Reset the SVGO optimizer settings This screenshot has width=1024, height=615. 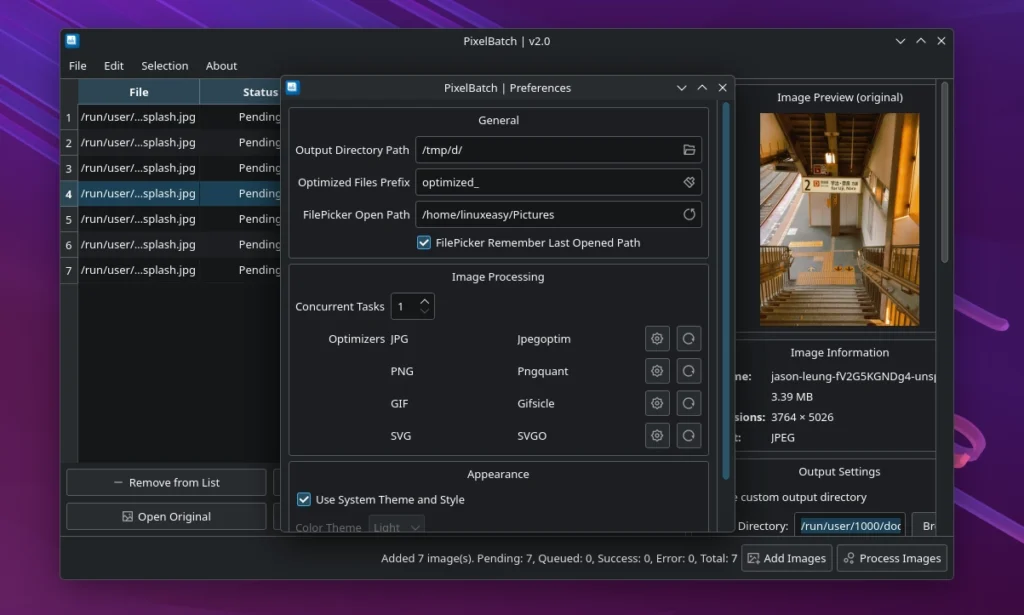point(689,435)
